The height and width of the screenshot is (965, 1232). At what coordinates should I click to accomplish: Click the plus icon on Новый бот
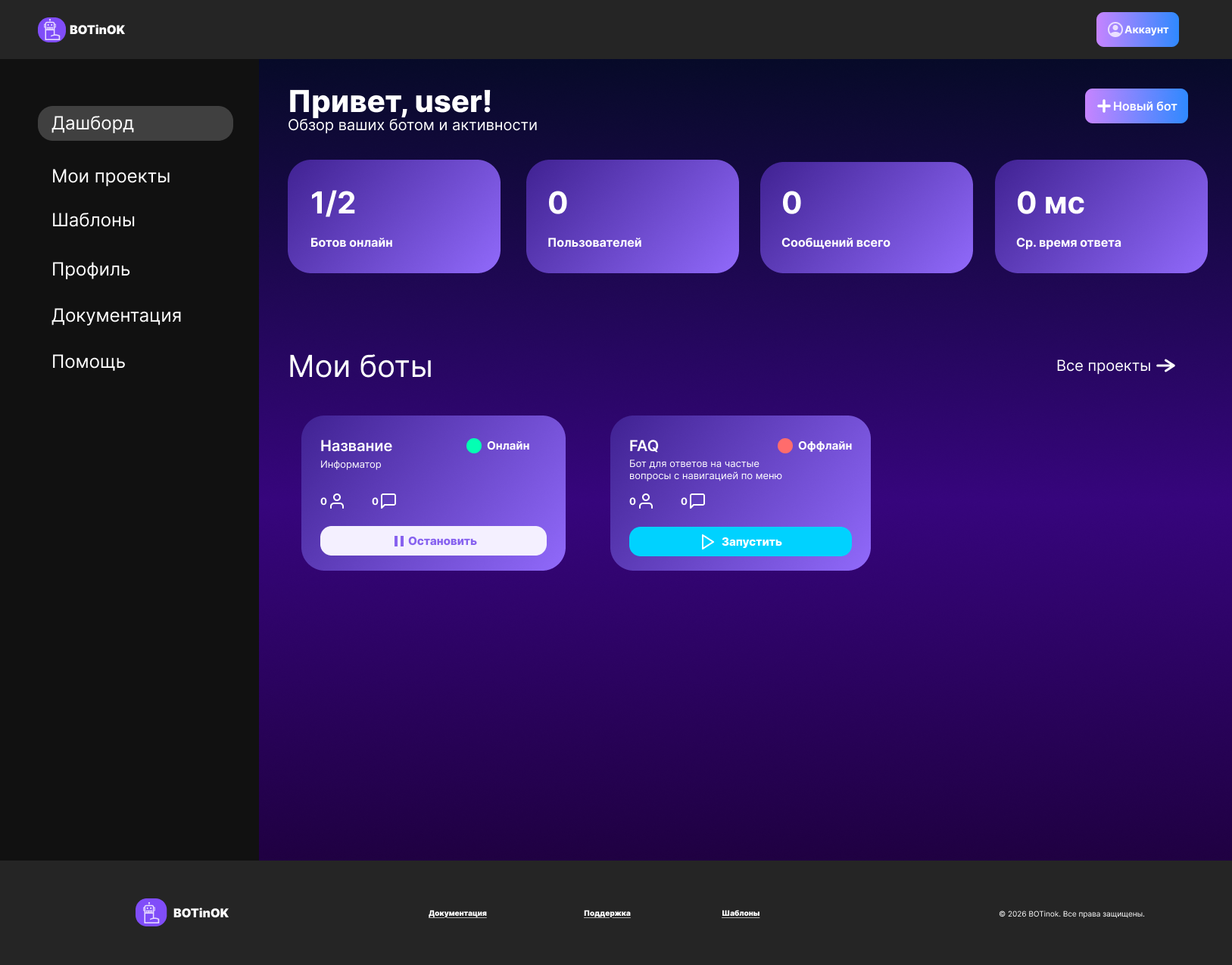click(x=1104, y=107)
